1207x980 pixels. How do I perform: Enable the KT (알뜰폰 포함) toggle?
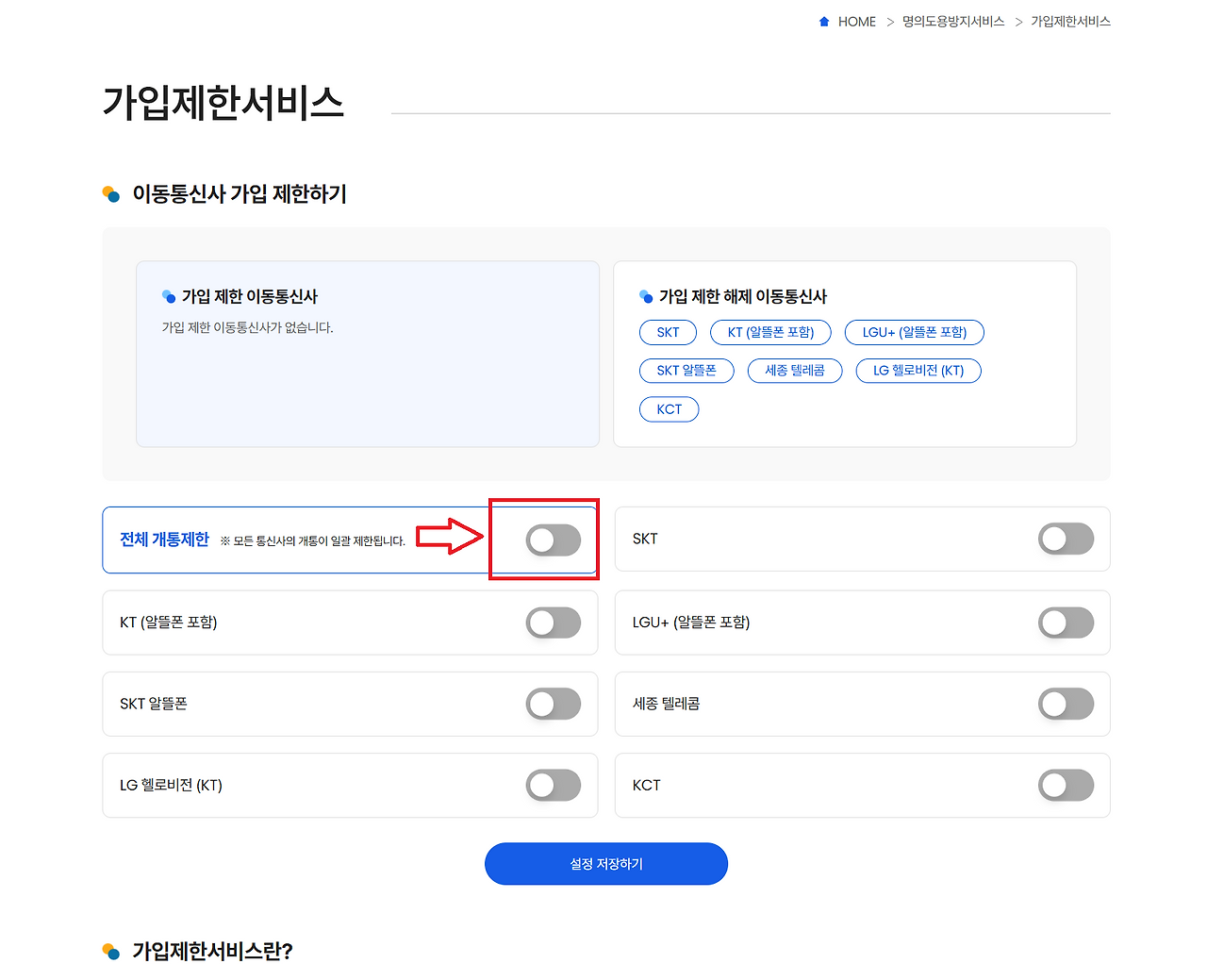(x=554, y=623)
